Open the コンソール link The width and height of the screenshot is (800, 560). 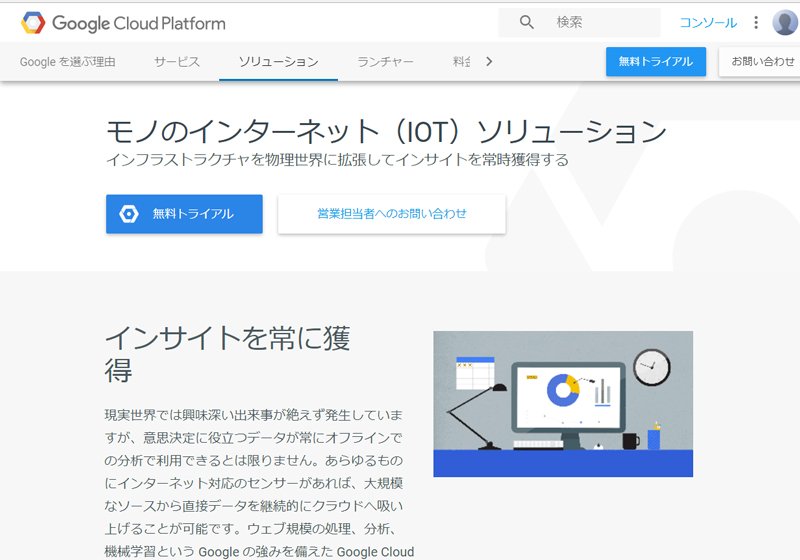[708, 22]
